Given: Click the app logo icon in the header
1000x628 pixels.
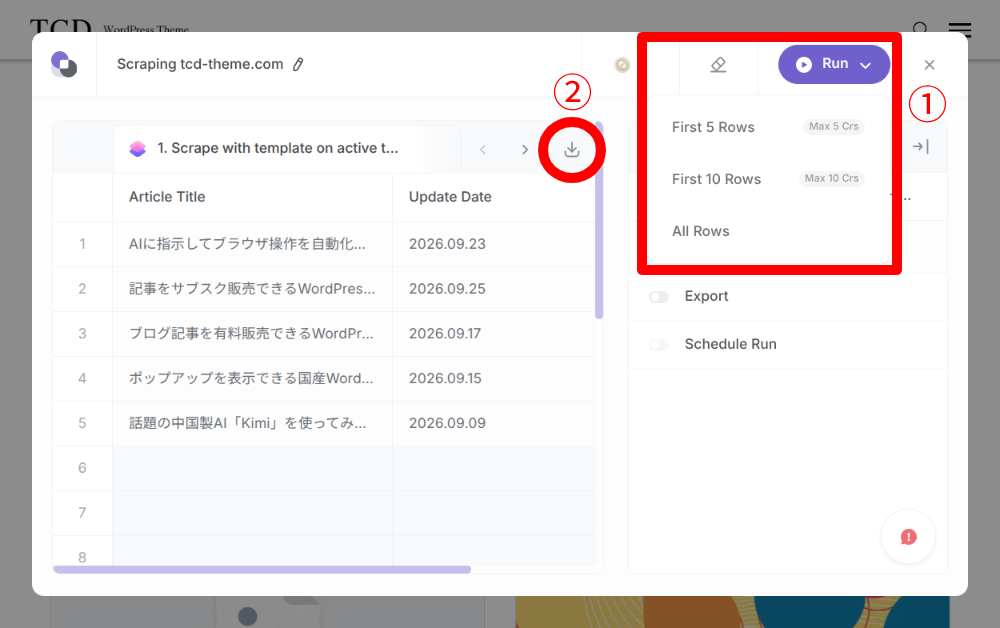Looking at the screenshot, I should point(64,64).
